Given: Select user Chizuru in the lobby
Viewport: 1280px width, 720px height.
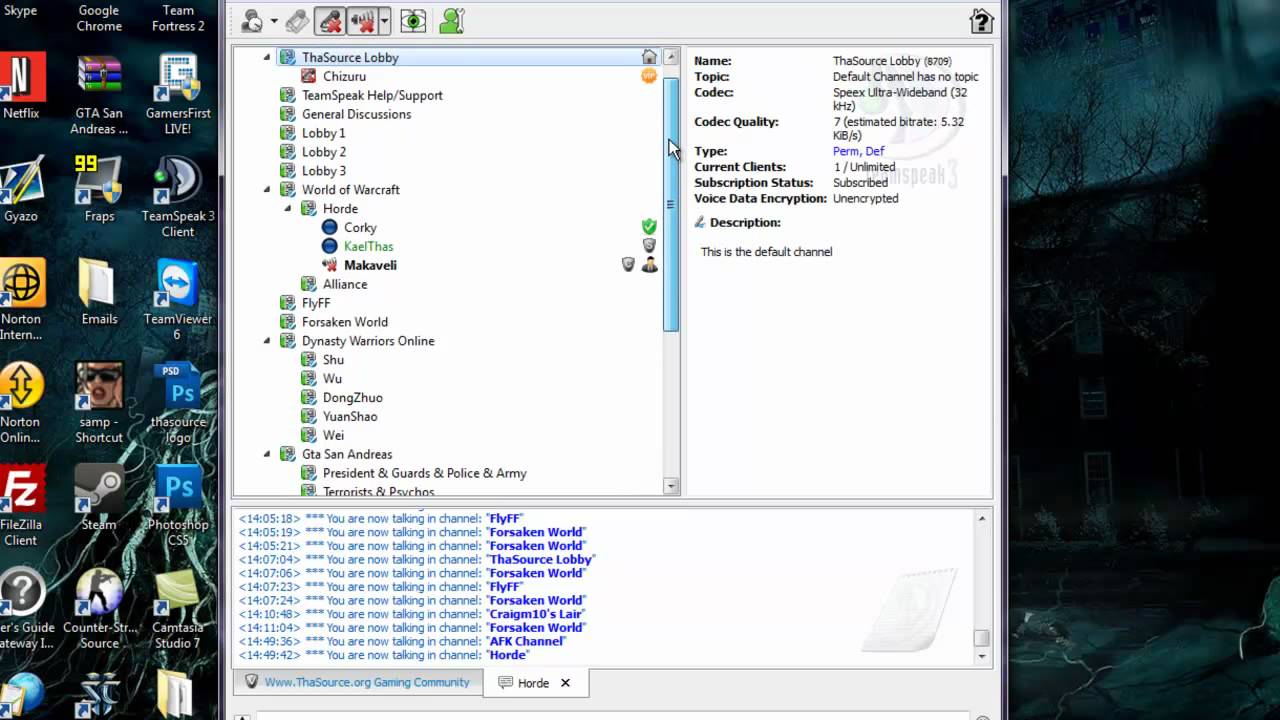Looking at the screenshot, I should 344,76.
